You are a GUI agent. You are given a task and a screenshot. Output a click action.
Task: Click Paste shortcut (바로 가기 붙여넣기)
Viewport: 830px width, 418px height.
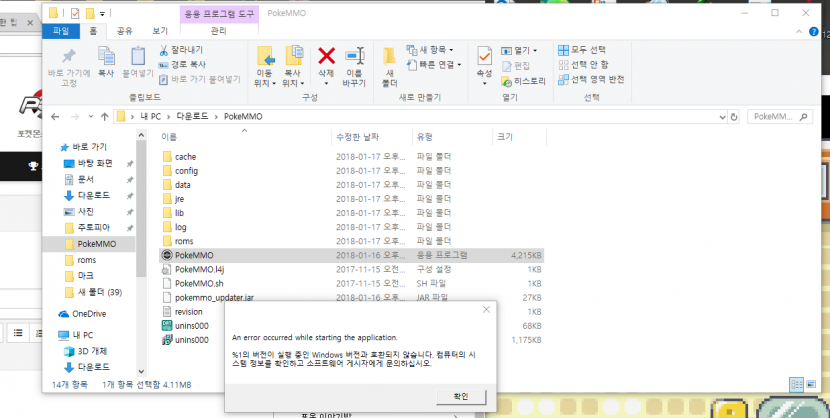[200, 79]
